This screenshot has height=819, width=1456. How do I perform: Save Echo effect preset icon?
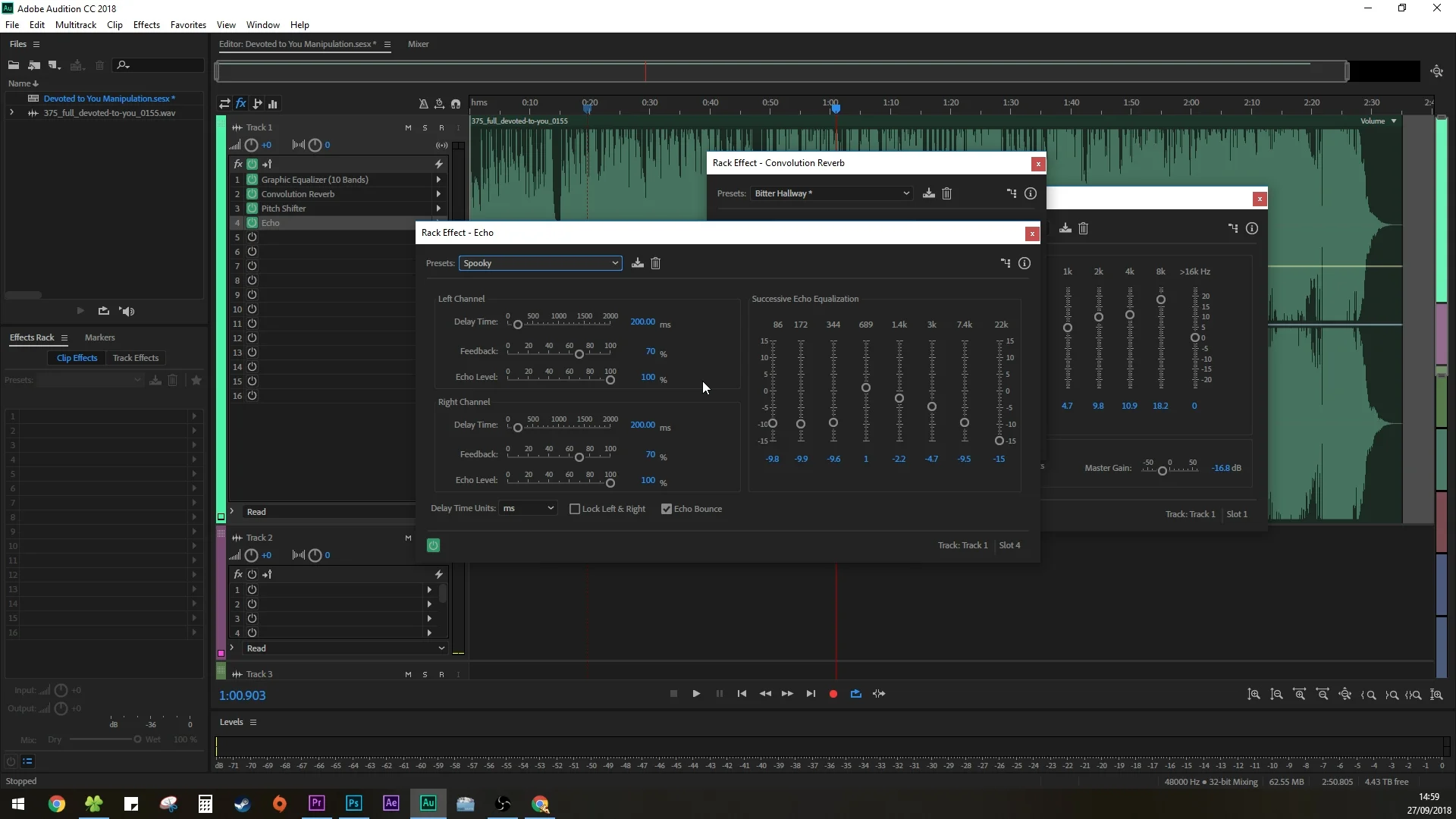tap(637, 263)
